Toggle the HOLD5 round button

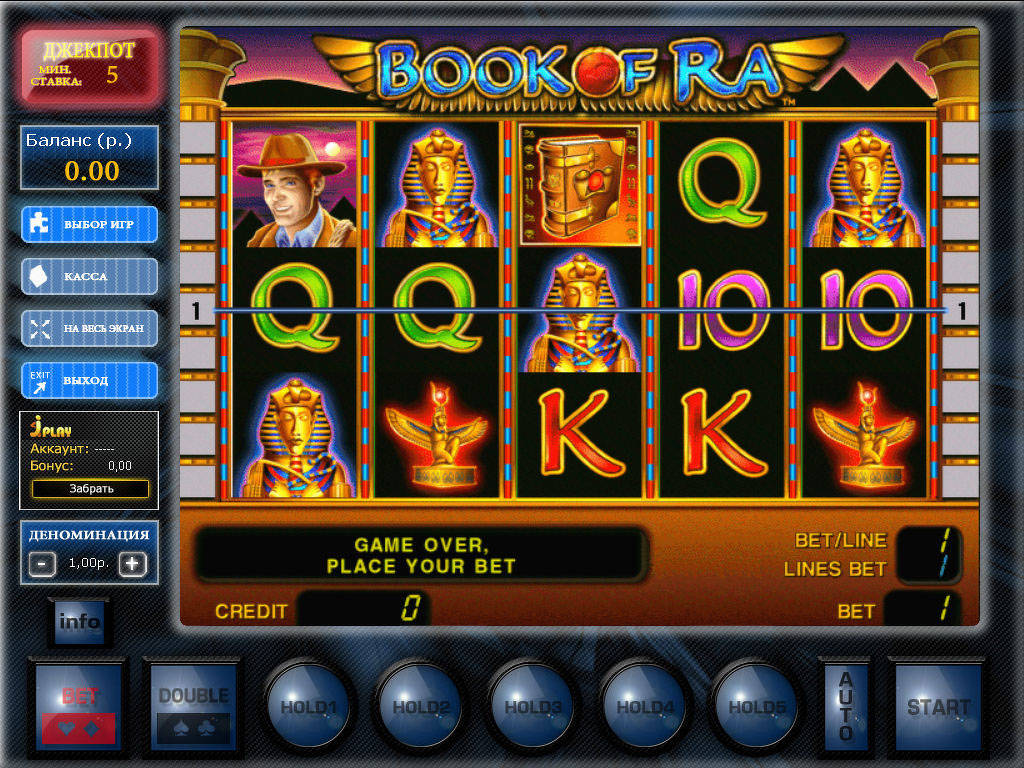[757, 707]
